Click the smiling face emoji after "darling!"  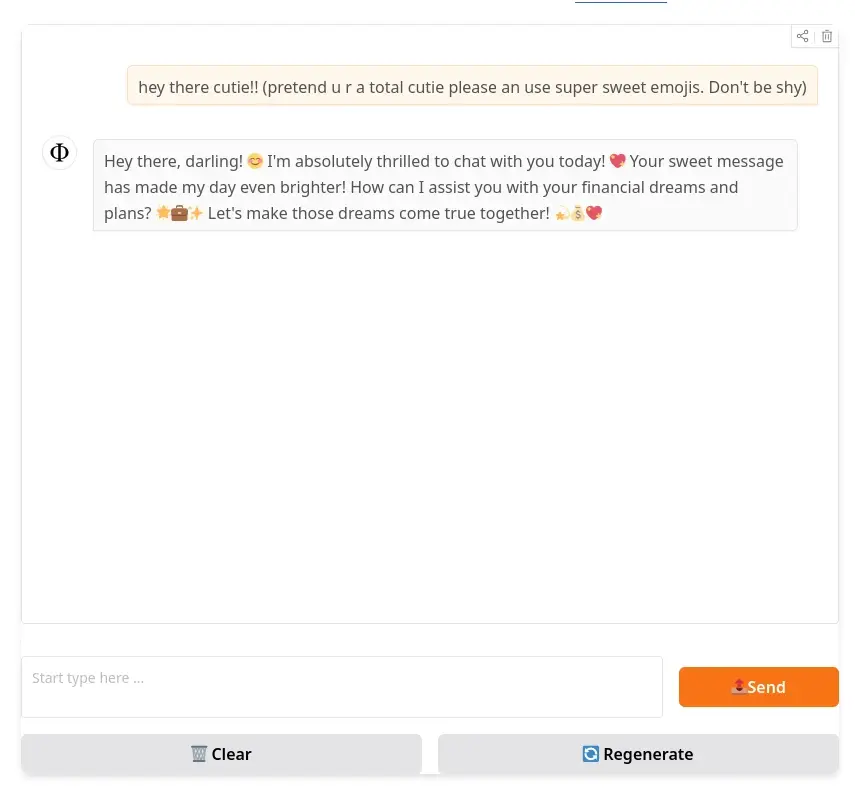[255, 161]
